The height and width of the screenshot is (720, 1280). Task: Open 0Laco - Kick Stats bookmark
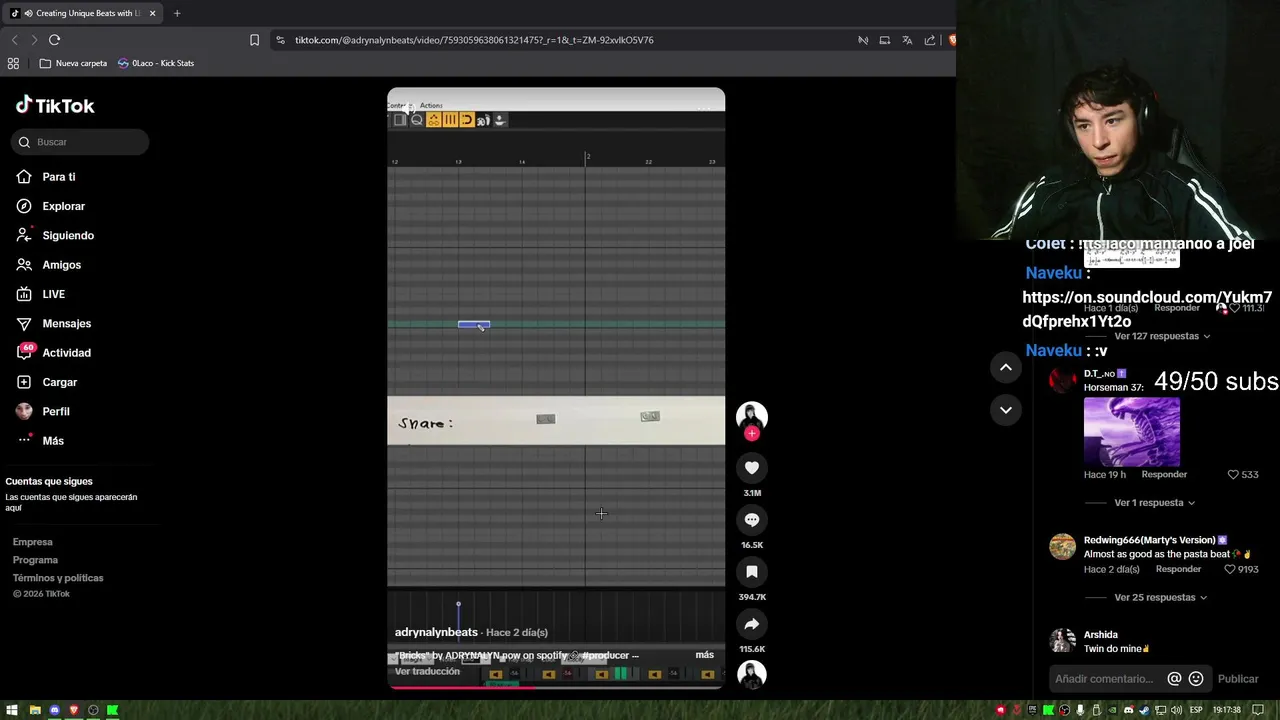pyautogui.click(x=156, y=63)
